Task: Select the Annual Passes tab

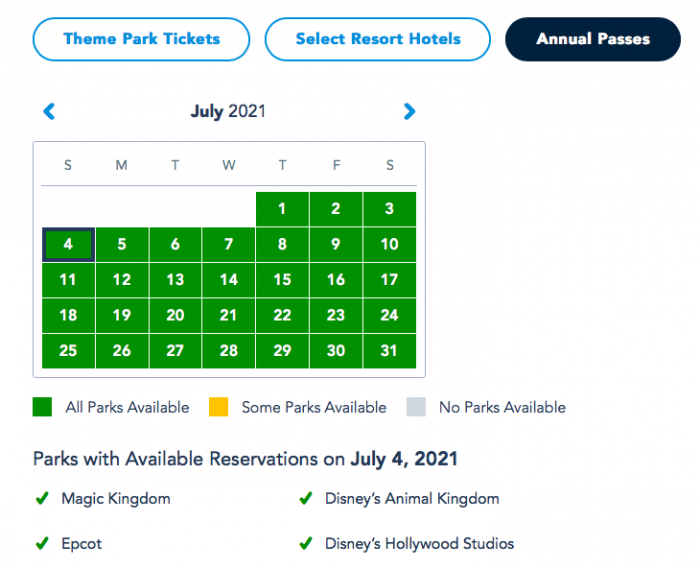Action: tap(593, 39)
